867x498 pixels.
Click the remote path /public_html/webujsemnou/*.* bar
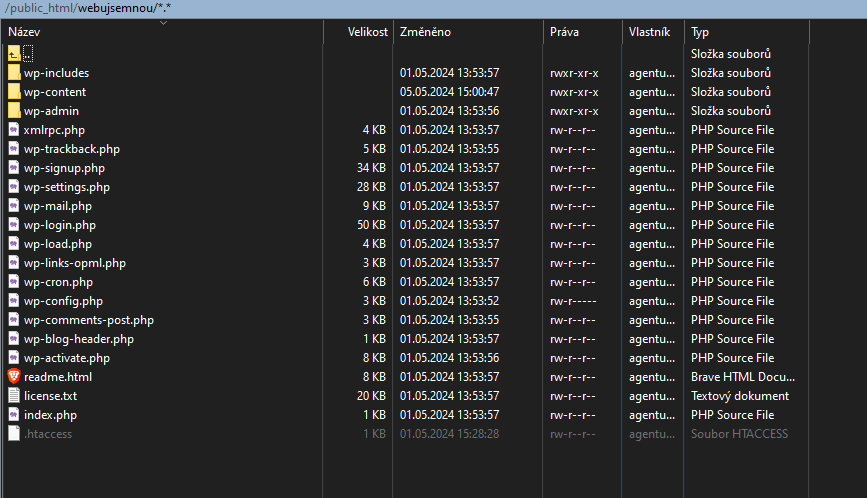pos(434,8)
